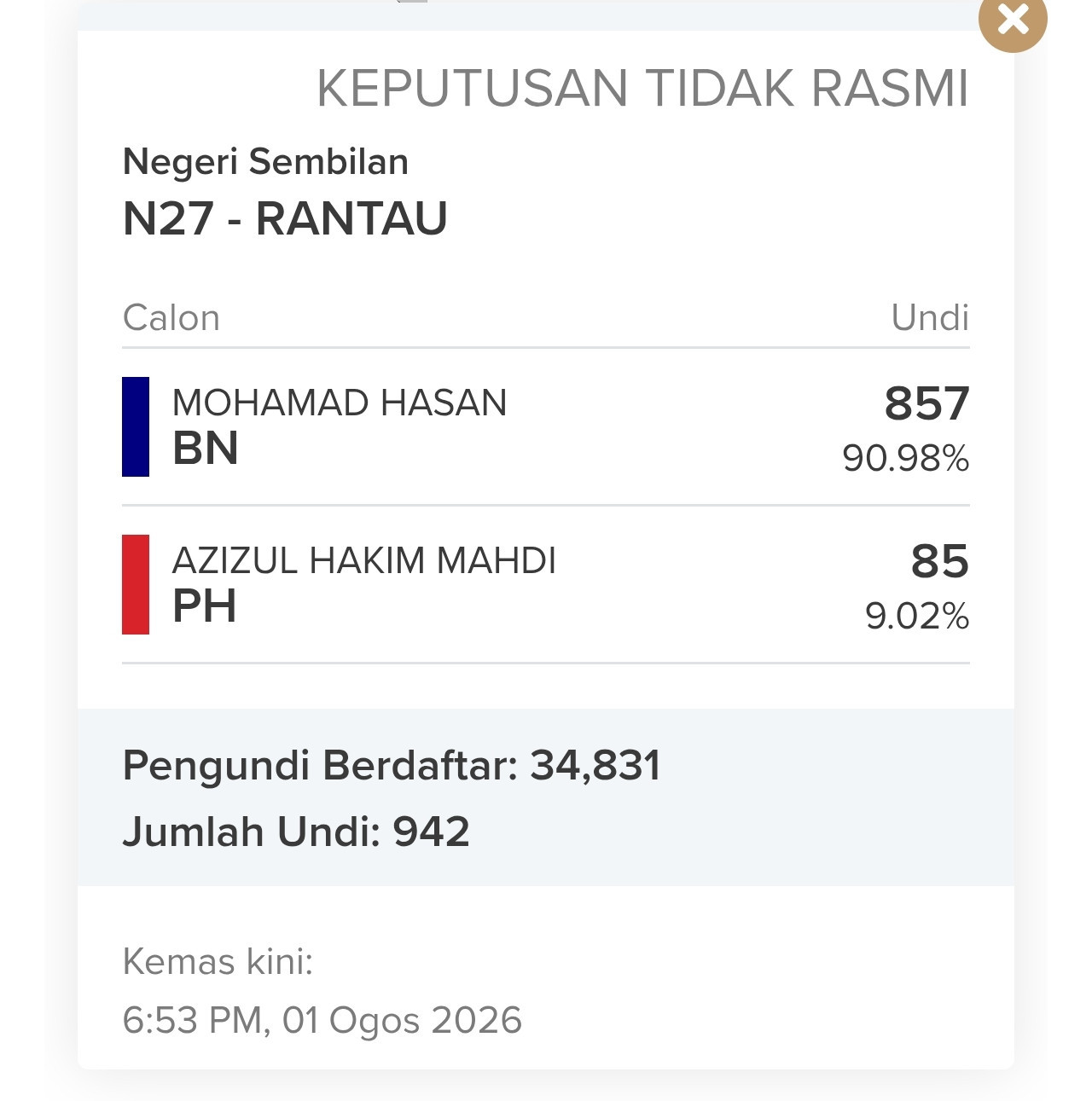Close the unofficial results popup
Viewport: 1092px width, 1101px height.
[1013, 18]
